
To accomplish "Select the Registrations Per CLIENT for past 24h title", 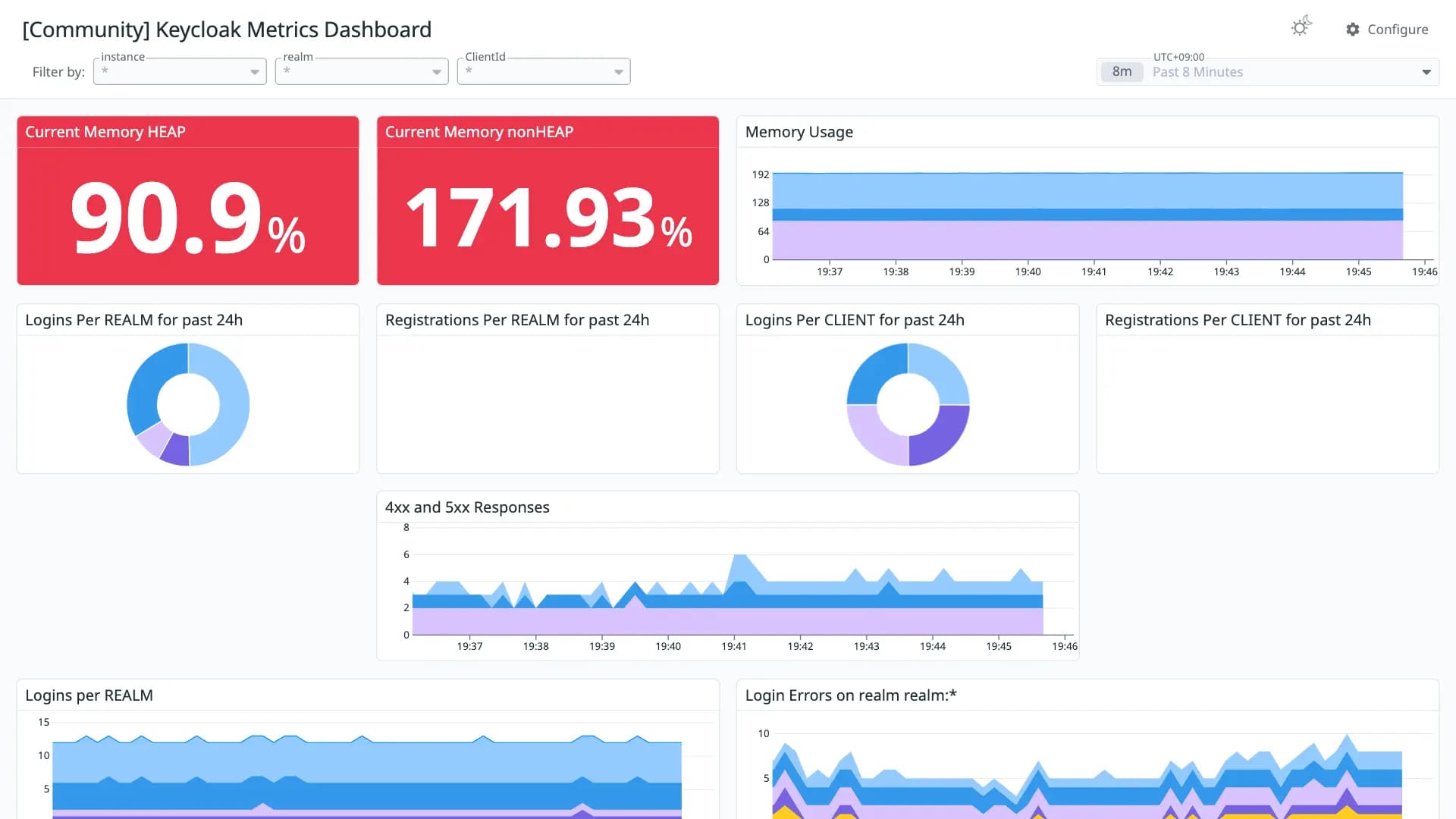I will [1238, 320].
